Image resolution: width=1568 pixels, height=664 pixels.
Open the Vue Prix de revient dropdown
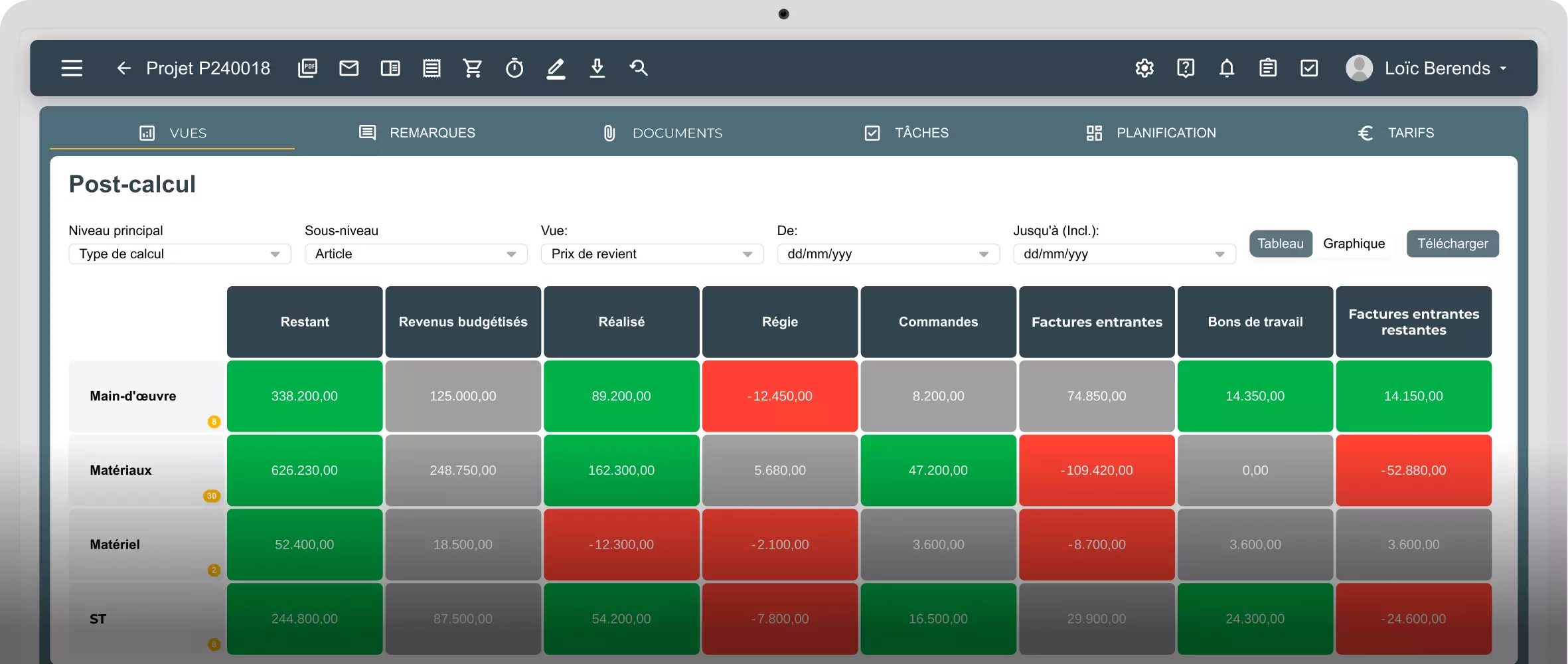[652, 254]
